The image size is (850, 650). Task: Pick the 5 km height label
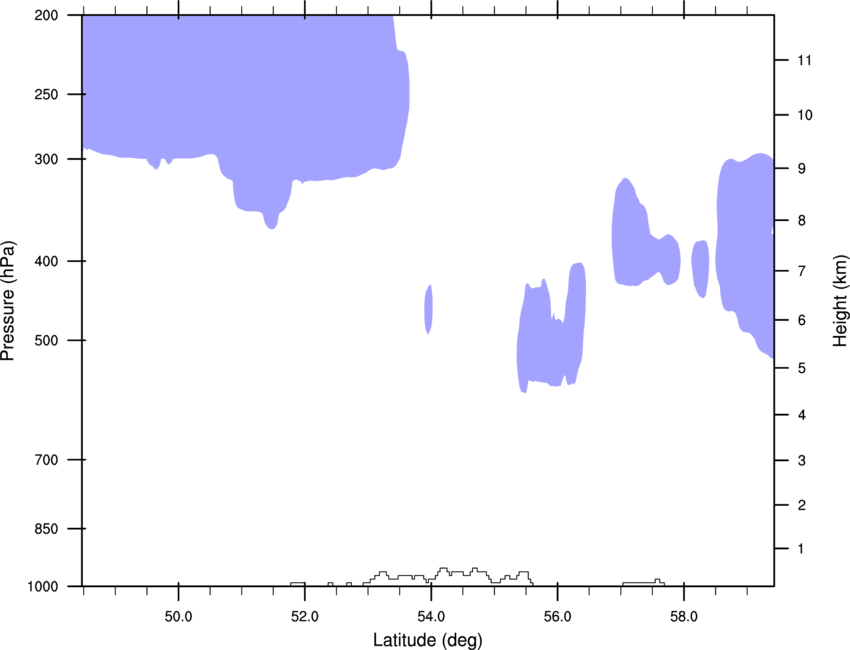pos(802,369)
